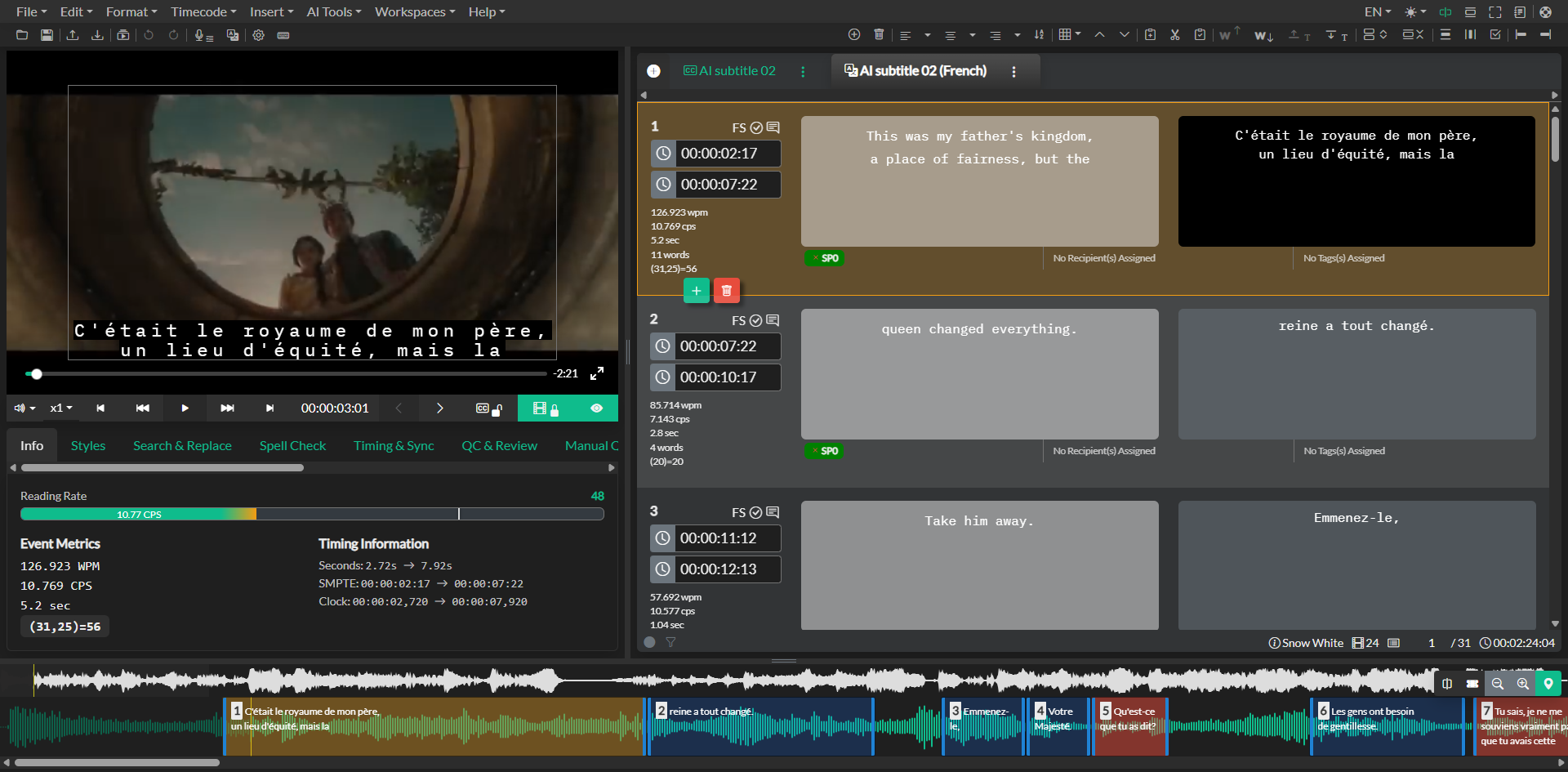Click the keyboard shortcuts icon

click(x=283, y=35)
